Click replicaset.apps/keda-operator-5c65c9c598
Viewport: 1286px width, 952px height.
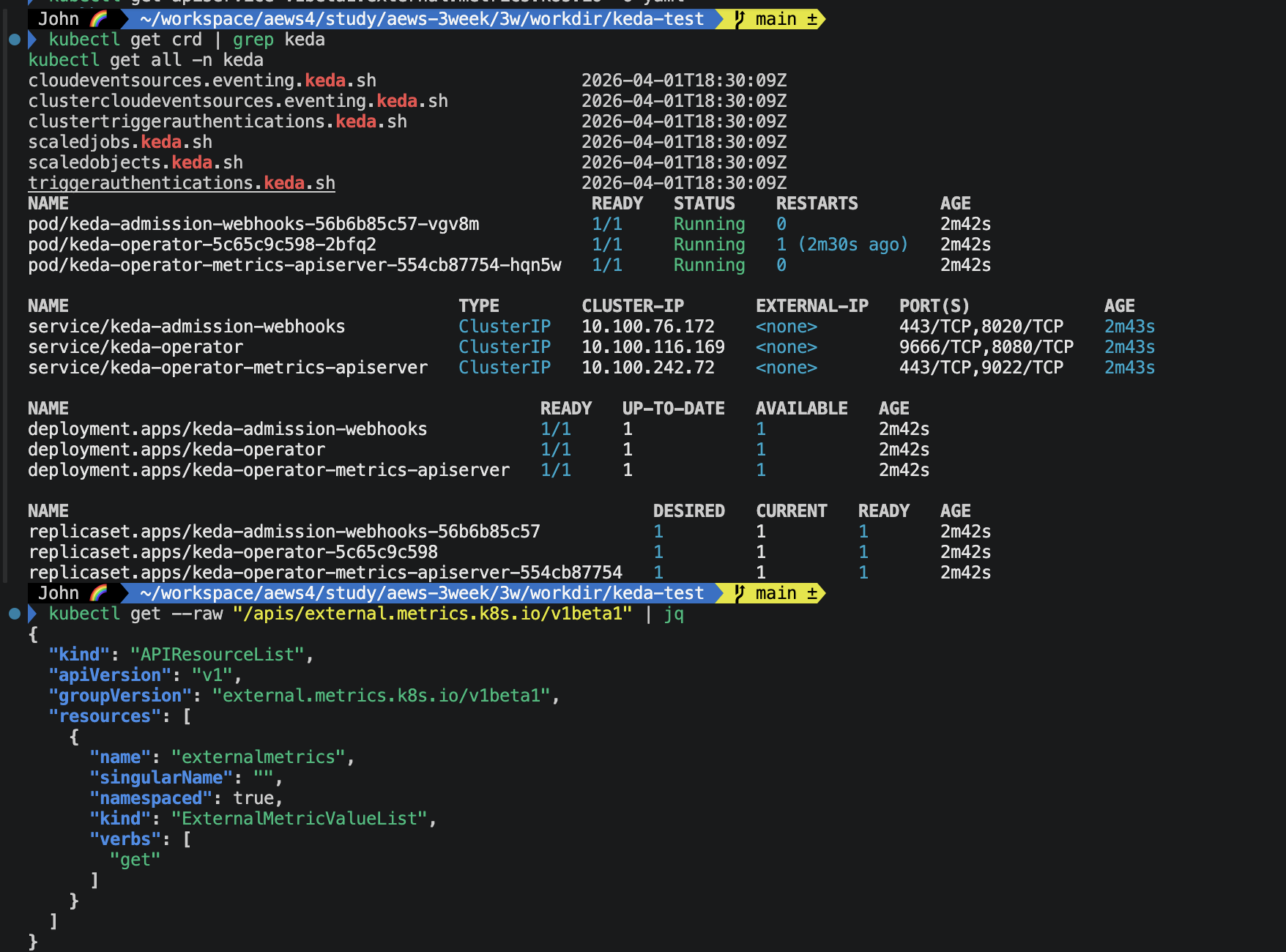point(233,552)
